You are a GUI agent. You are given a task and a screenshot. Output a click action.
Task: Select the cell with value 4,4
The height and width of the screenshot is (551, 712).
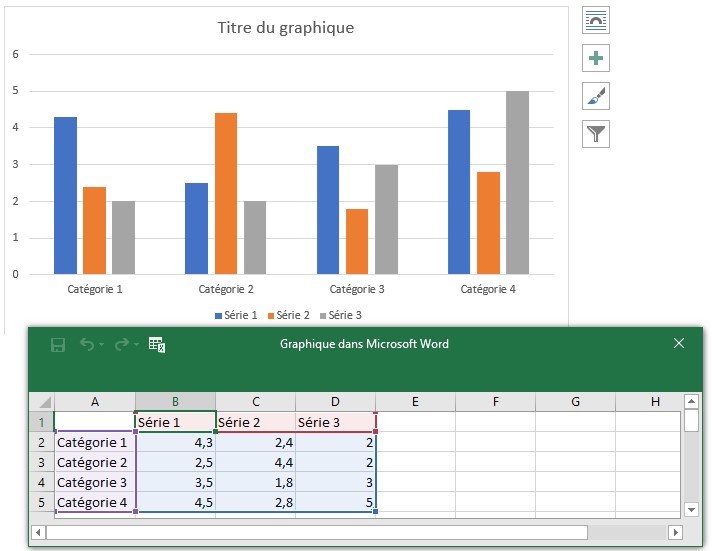pyautogui.click(x=255, y=462)
